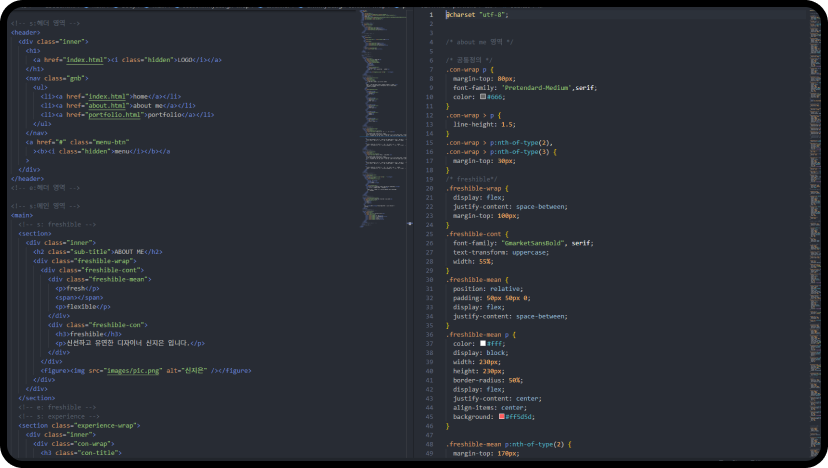Click the class="menu-btn" anchor line
The height and width of the screenshot is (468, 828).
pyautogui.click(x=78, y=142)
